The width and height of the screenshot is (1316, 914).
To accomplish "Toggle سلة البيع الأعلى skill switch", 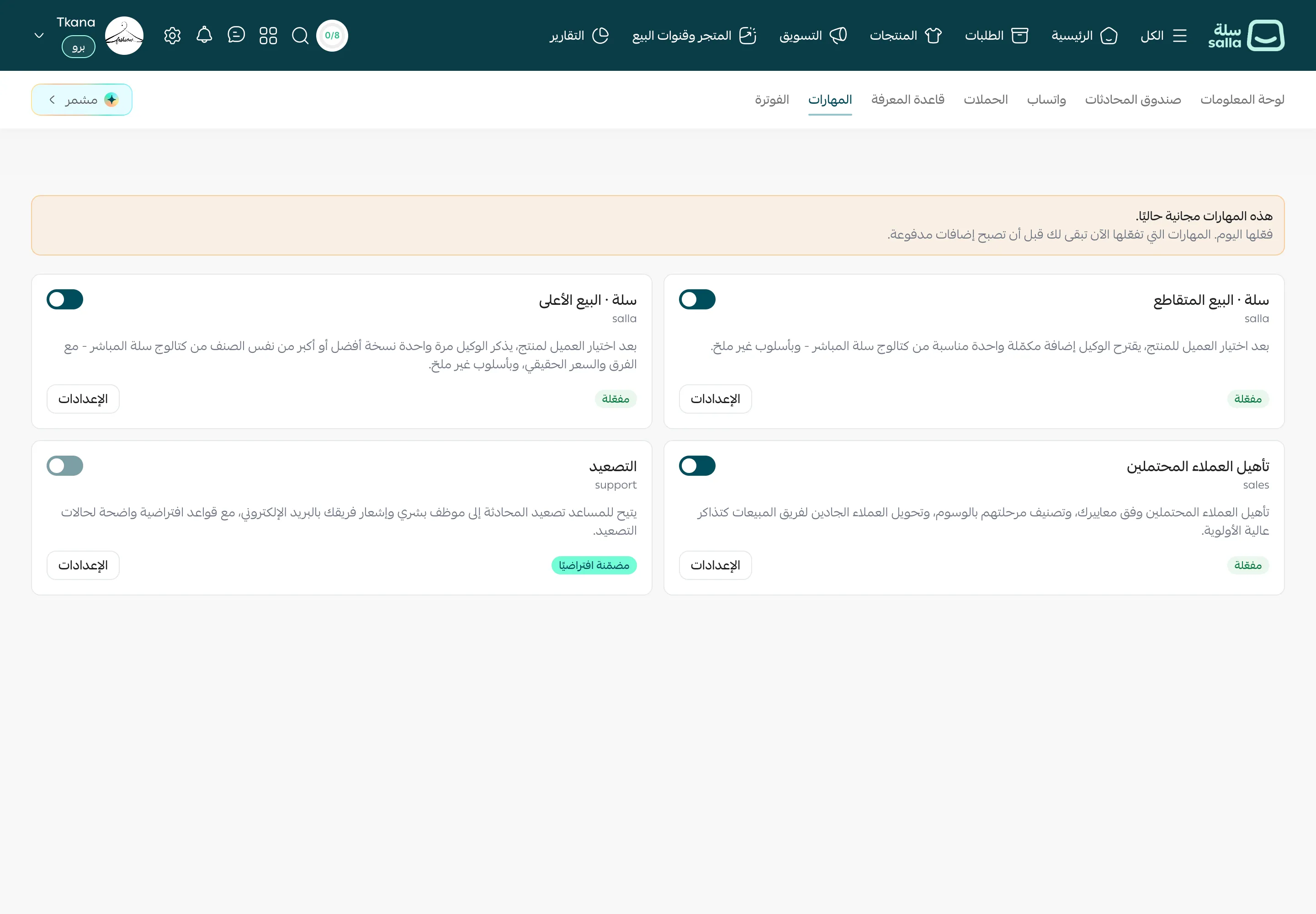I will [x=65, y=299].
